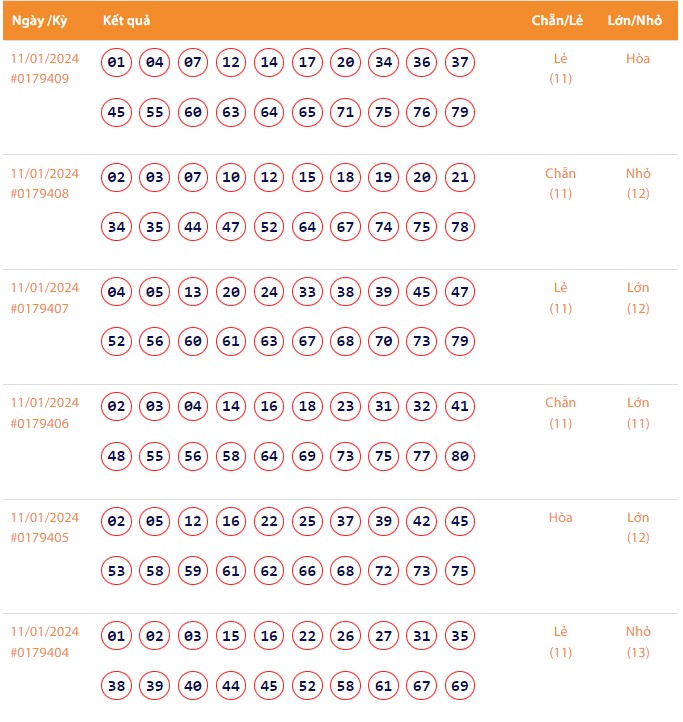The image size is (683, 722).
Task: Click ball 78 in draw #0179408
Action: coord(460,227)
